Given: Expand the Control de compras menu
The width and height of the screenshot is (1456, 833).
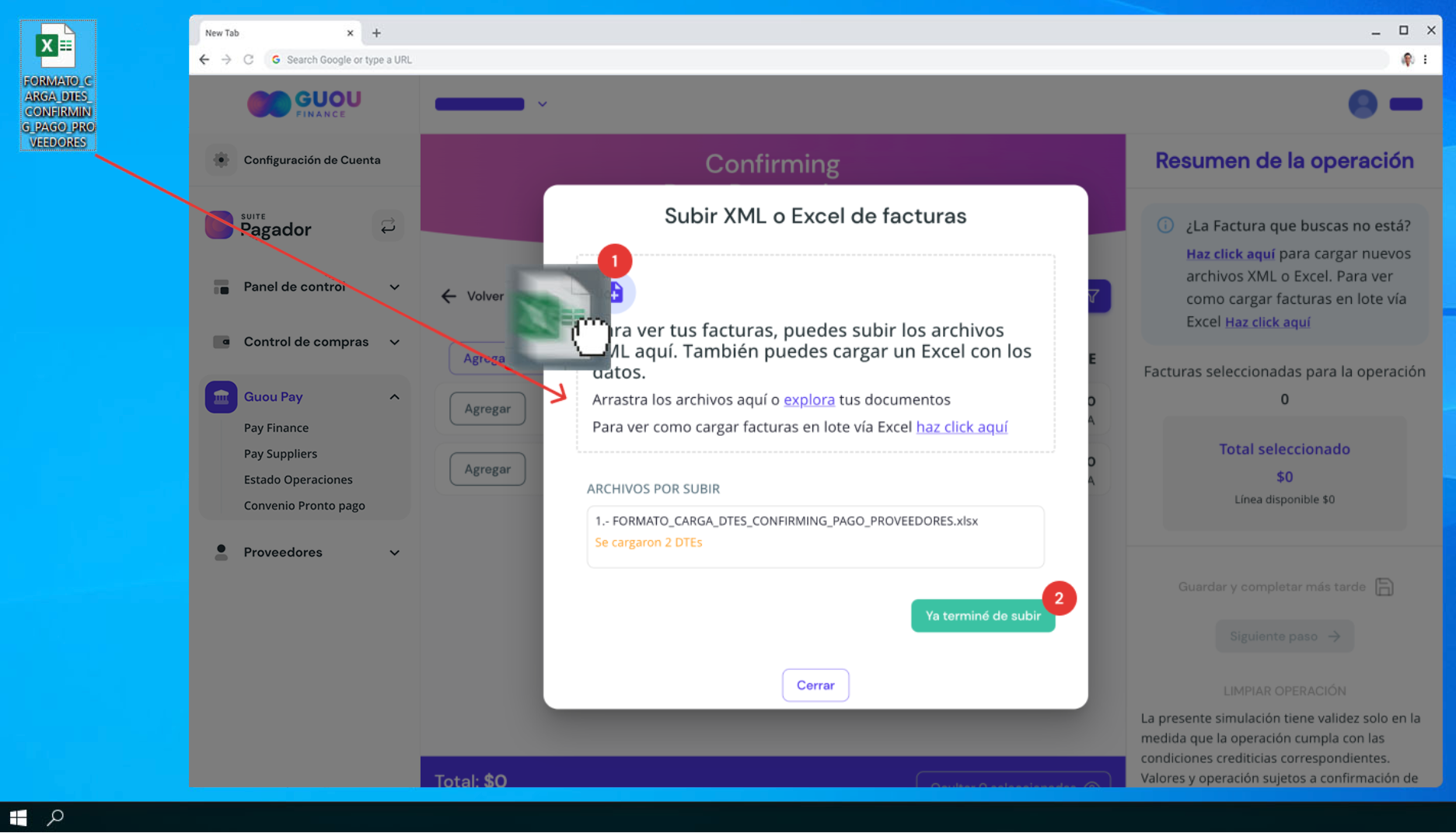Looking at the screenshot, I should click(395, 342).
